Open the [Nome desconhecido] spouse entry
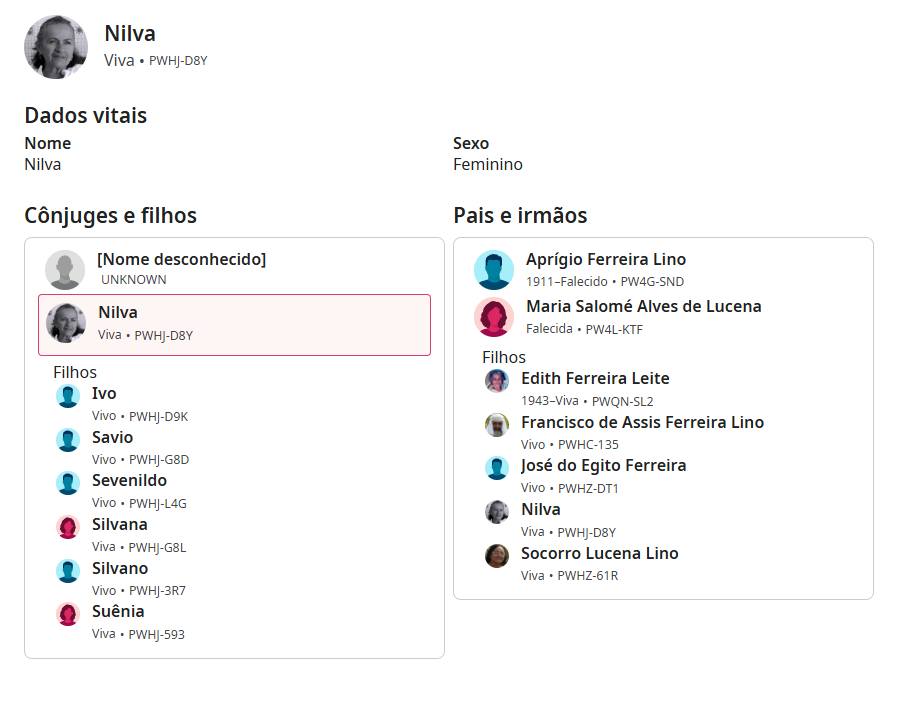 (181, 260)
